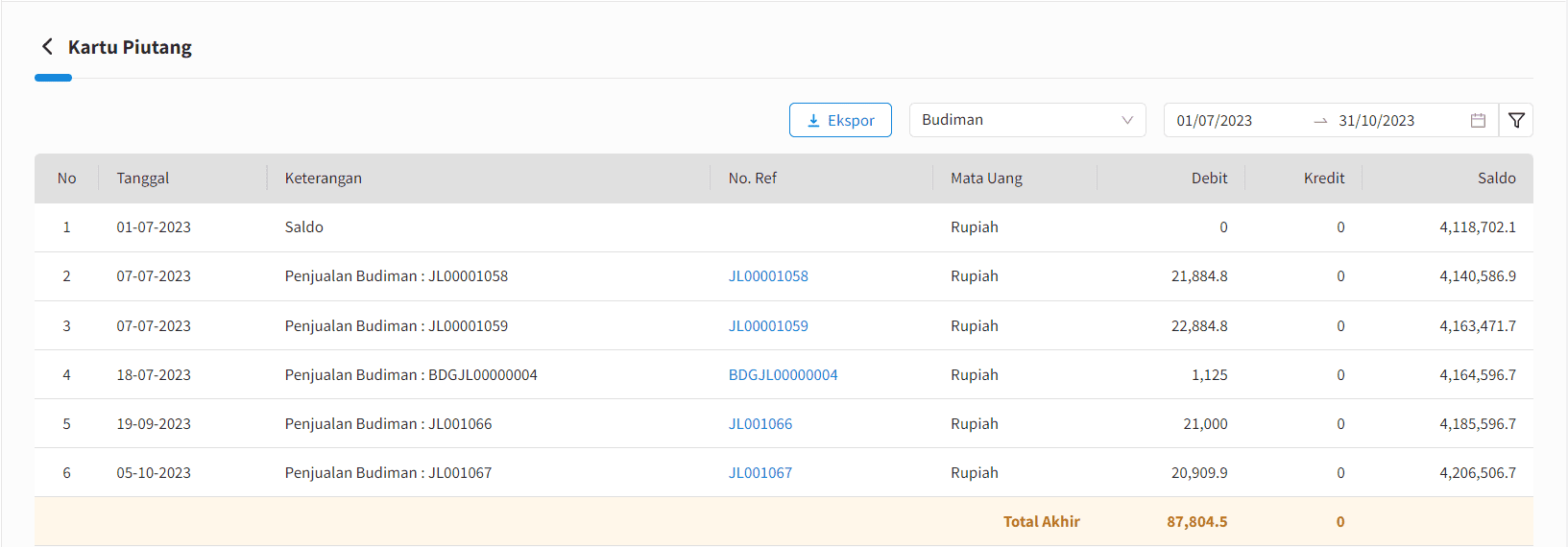
Task: Click the filter funnel icon
Action: (x=1516, y=120)
